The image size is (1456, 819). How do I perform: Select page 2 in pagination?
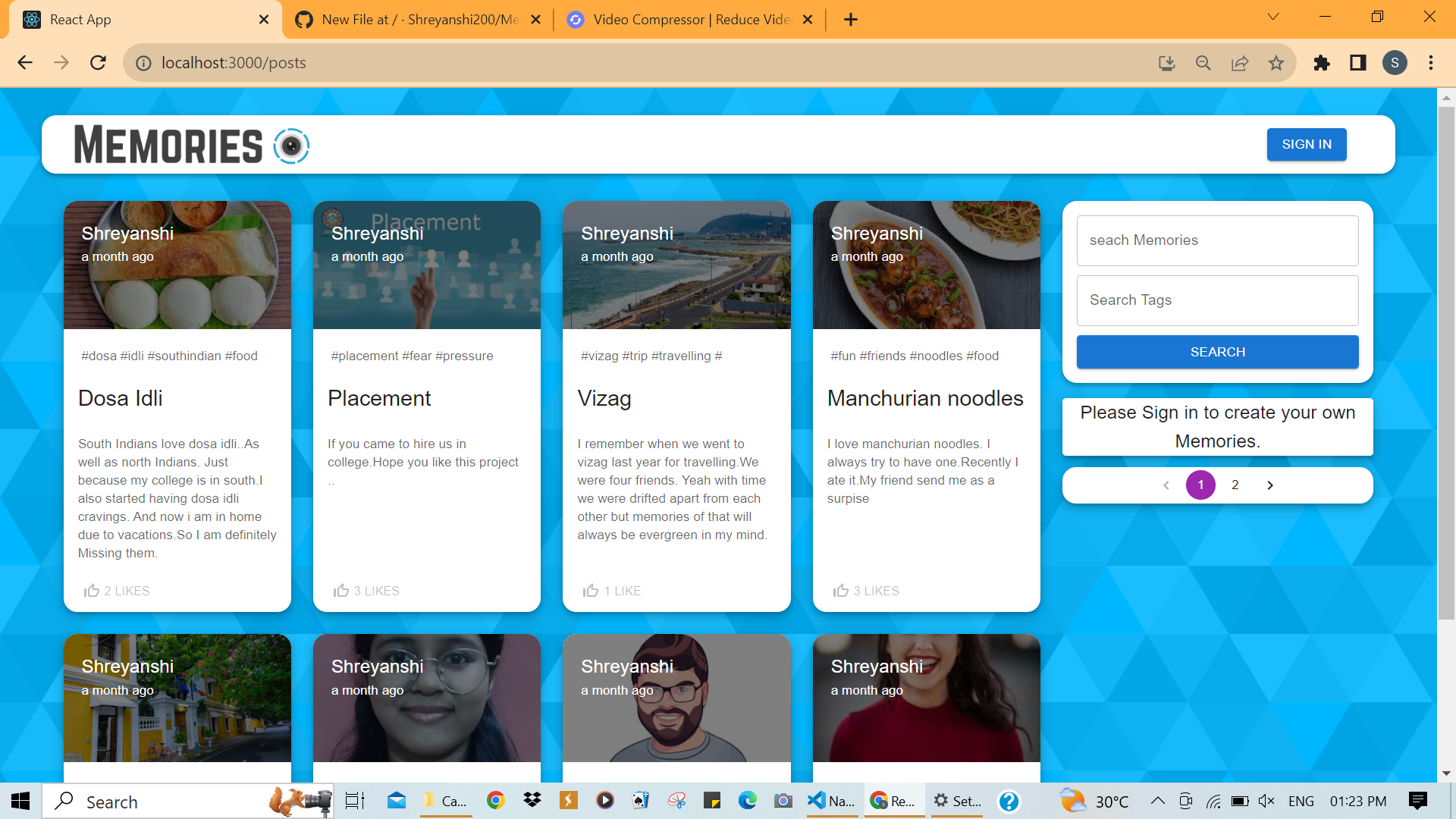pyautogui.click(x=1235, y=485)
